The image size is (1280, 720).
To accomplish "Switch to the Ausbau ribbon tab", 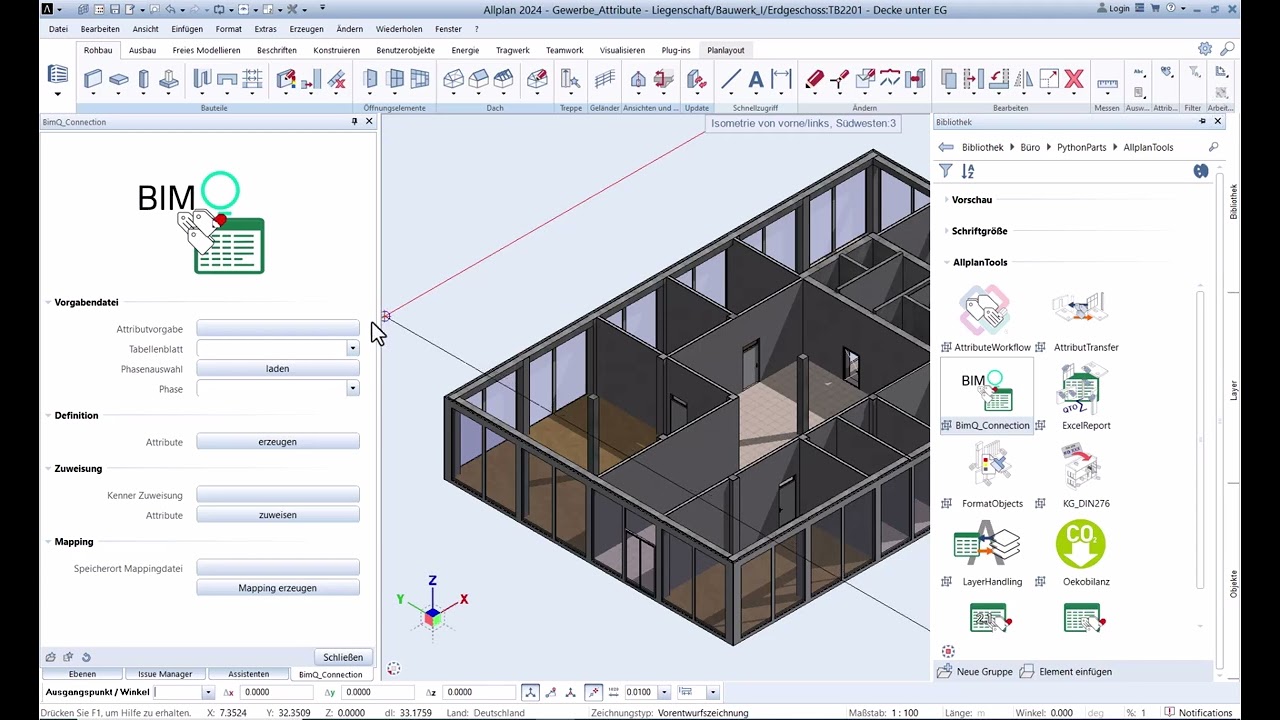I will tap(142, 50).
